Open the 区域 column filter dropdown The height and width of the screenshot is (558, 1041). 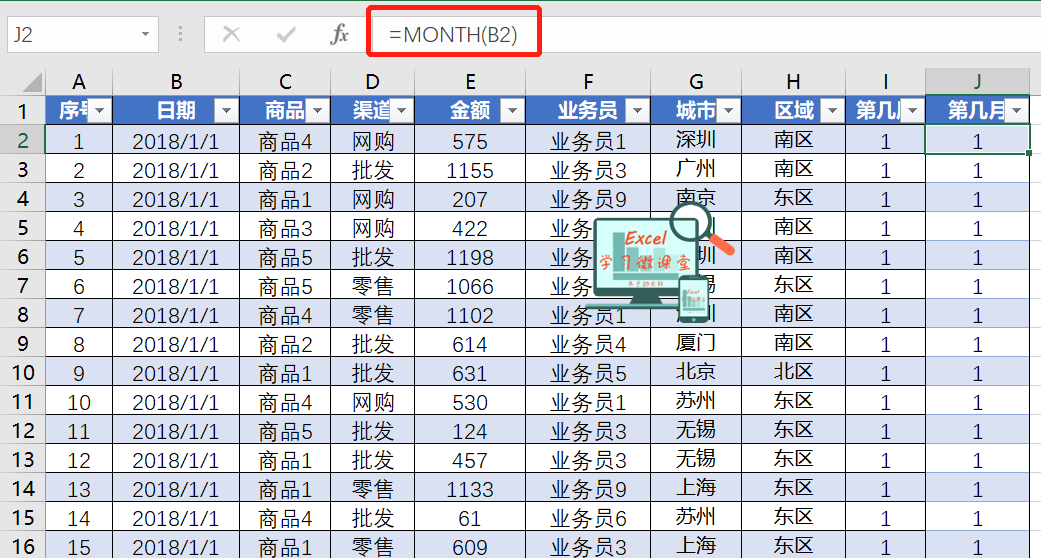click(x=832, y=110)
